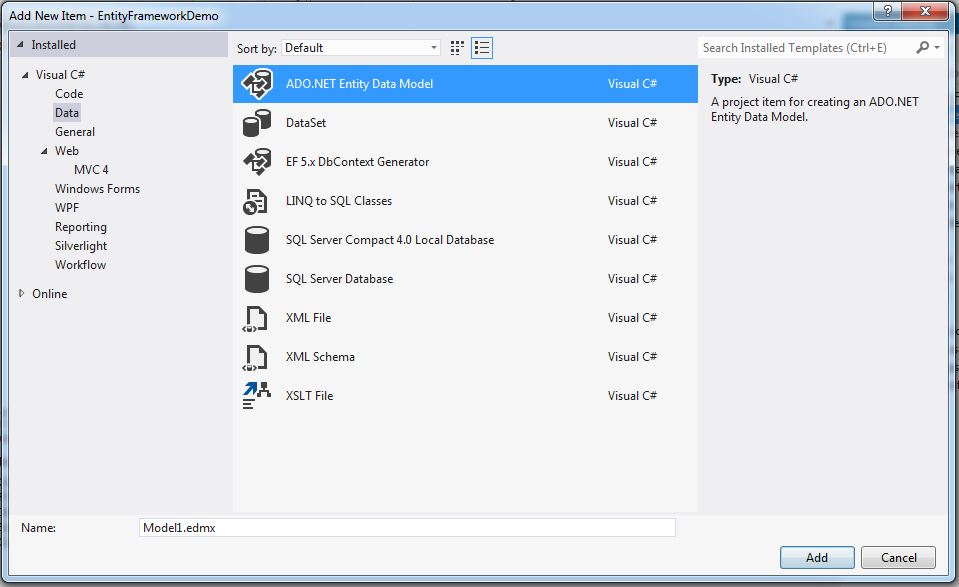Viewport: 959px width, 587px height.
Task: Expand the Online category
Action: [x=22, y=294]
